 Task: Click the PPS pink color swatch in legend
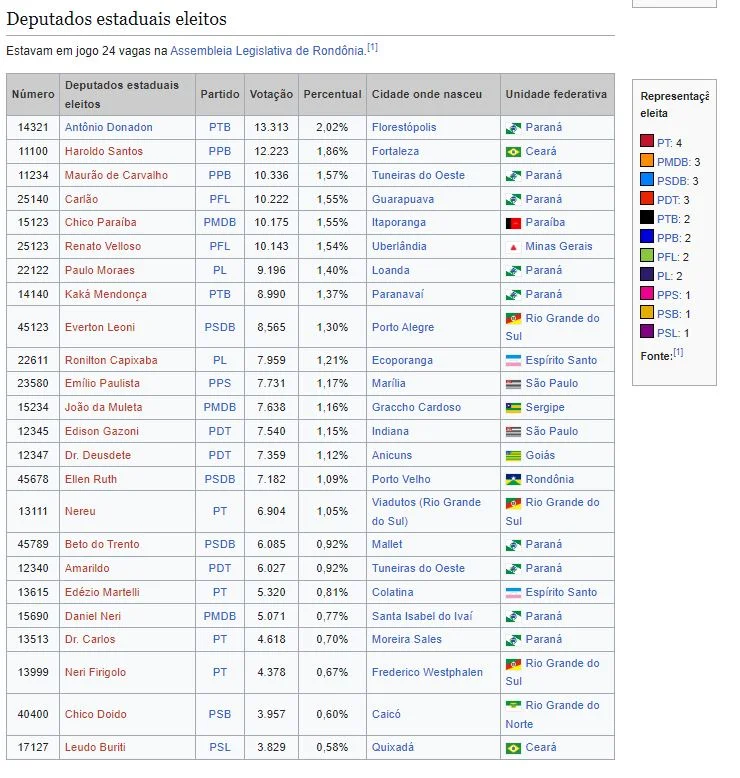click(x=647, y=295)
